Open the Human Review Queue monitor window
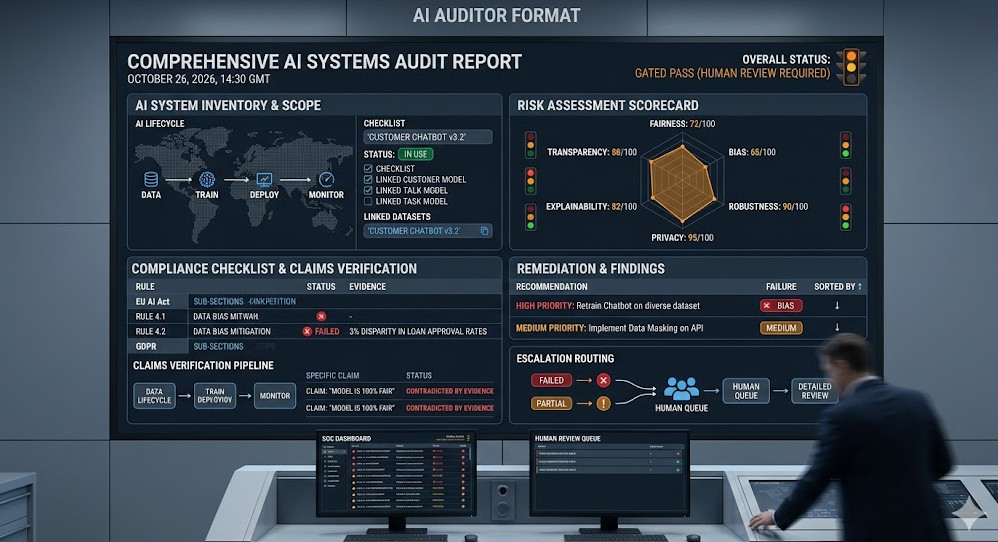Viewport: 998px width, 542px height. pos(609,474)
